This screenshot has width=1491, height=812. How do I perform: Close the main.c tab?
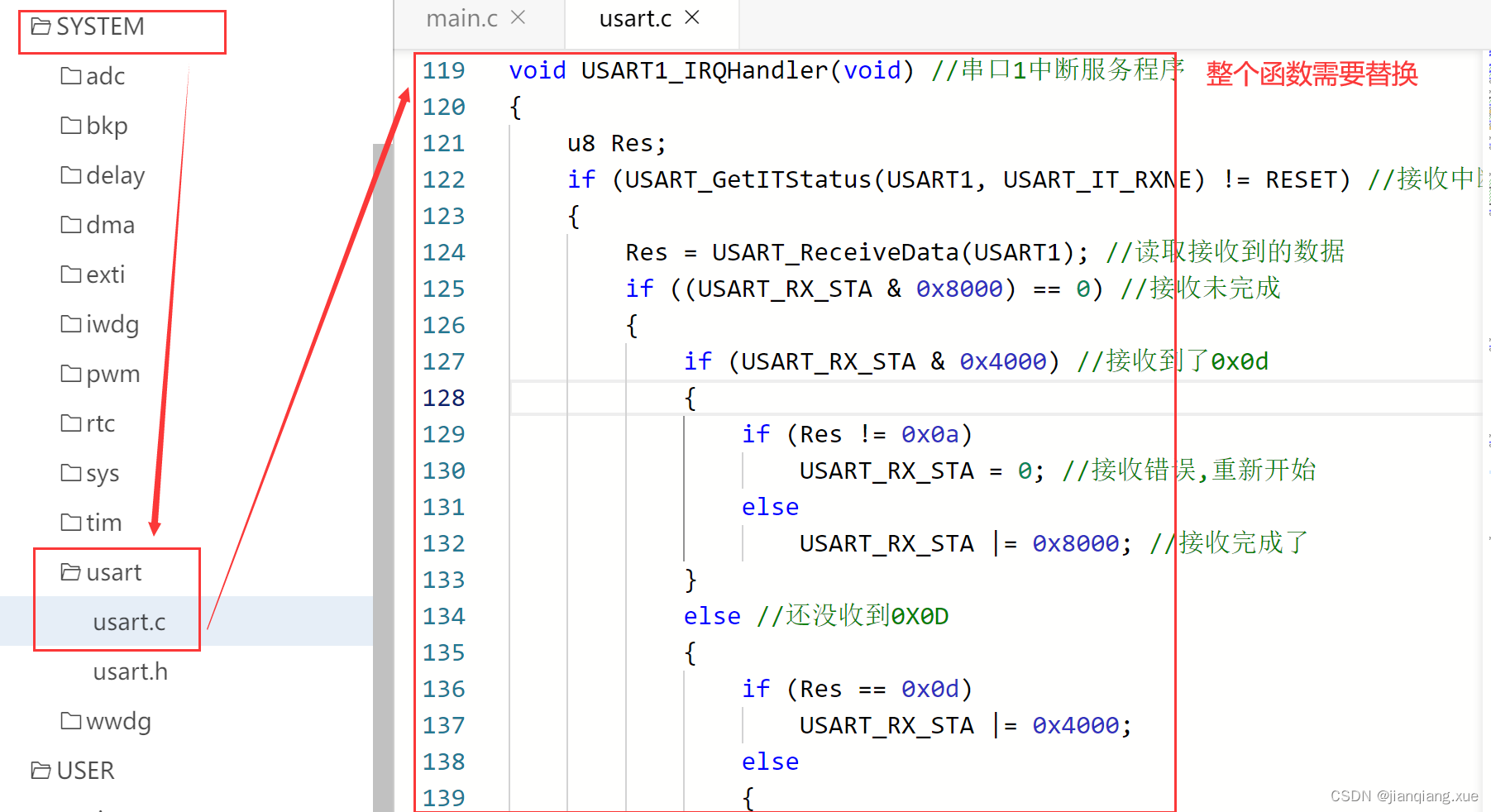click(x=519, y=17)
